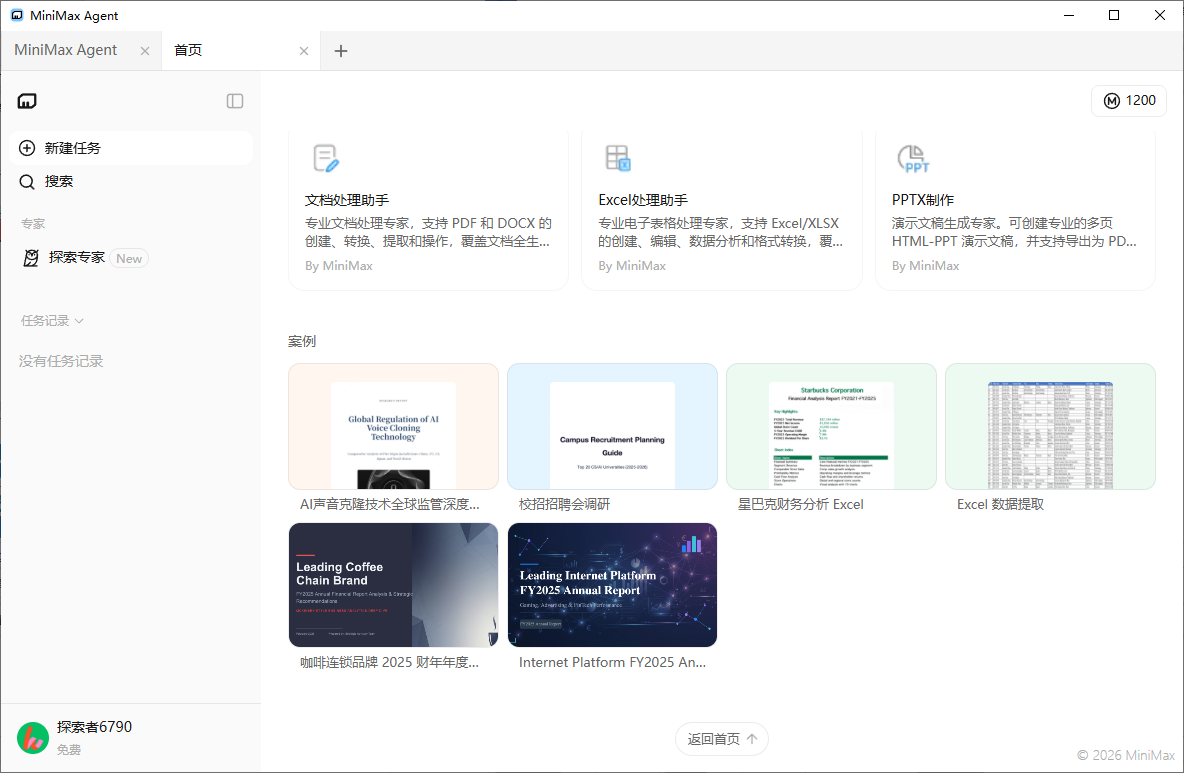Add a new tab with plus button
Image resolution: width=1184 pixels, height=773 pixels.
point(341,51)
